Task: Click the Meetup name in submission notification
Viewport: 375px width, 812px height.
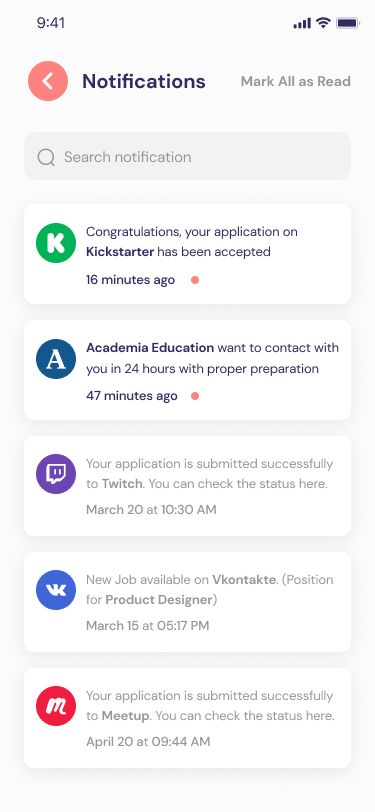Action: tap(126, 716)
